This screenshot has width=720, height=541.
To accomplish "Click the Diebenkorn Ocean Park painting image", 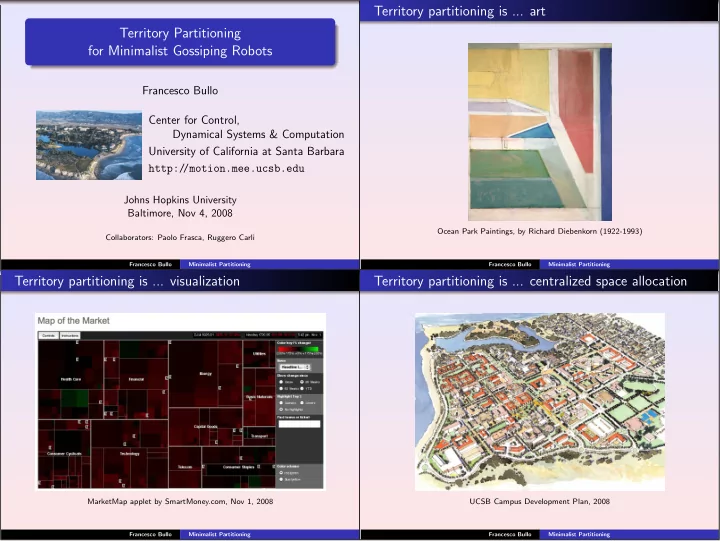I will 540,132.
